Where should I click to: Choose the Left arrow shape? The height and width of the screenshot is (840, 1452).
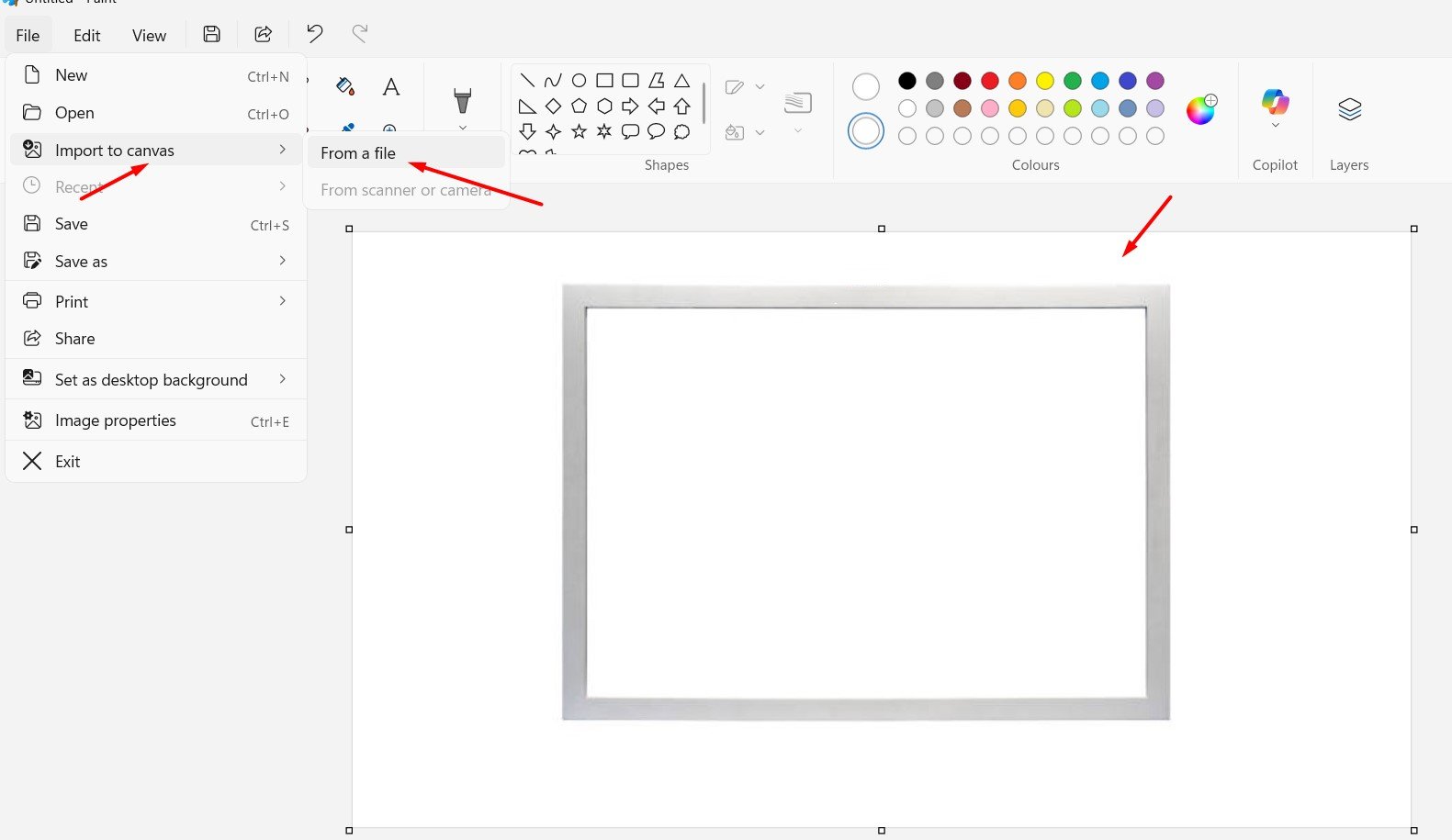pos(656,106)
